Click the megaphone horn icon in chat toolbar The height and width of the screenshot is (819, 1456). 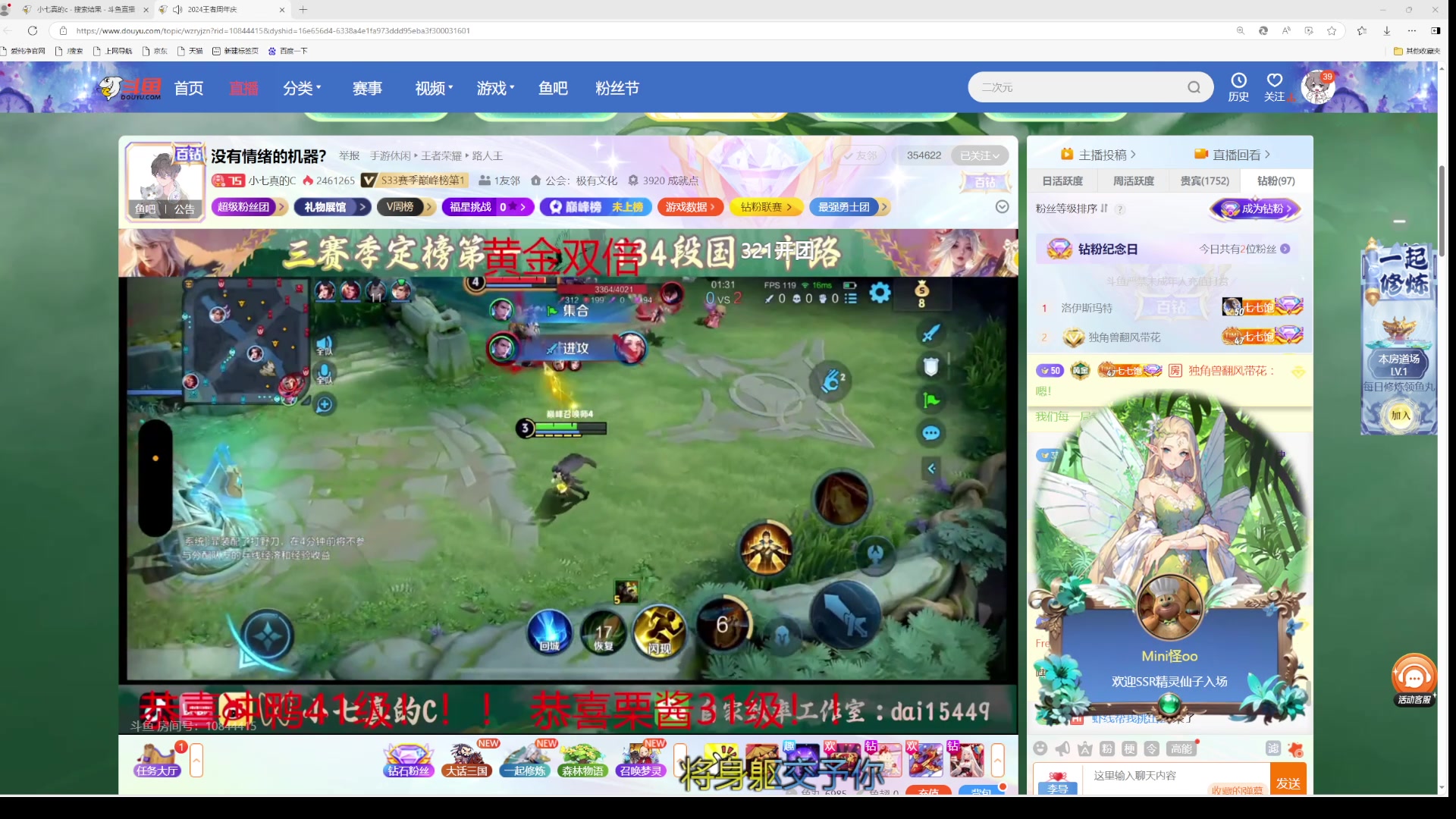coord(1062,748)
